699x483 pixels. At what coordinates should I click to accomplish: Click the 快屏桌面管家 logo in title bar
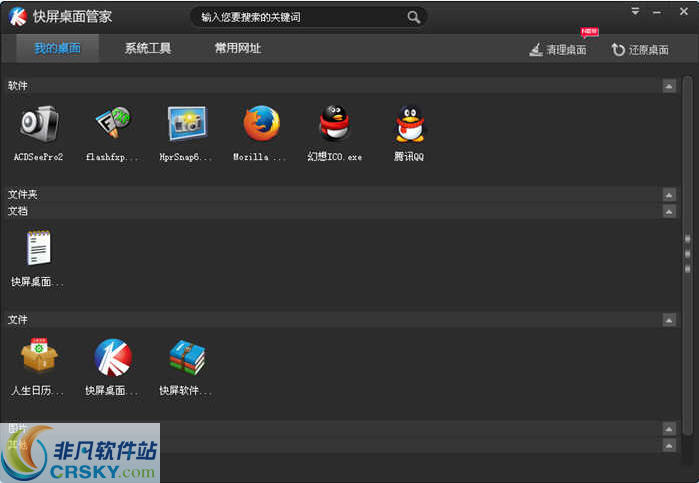pyautogui.click(x=18, y=17)
